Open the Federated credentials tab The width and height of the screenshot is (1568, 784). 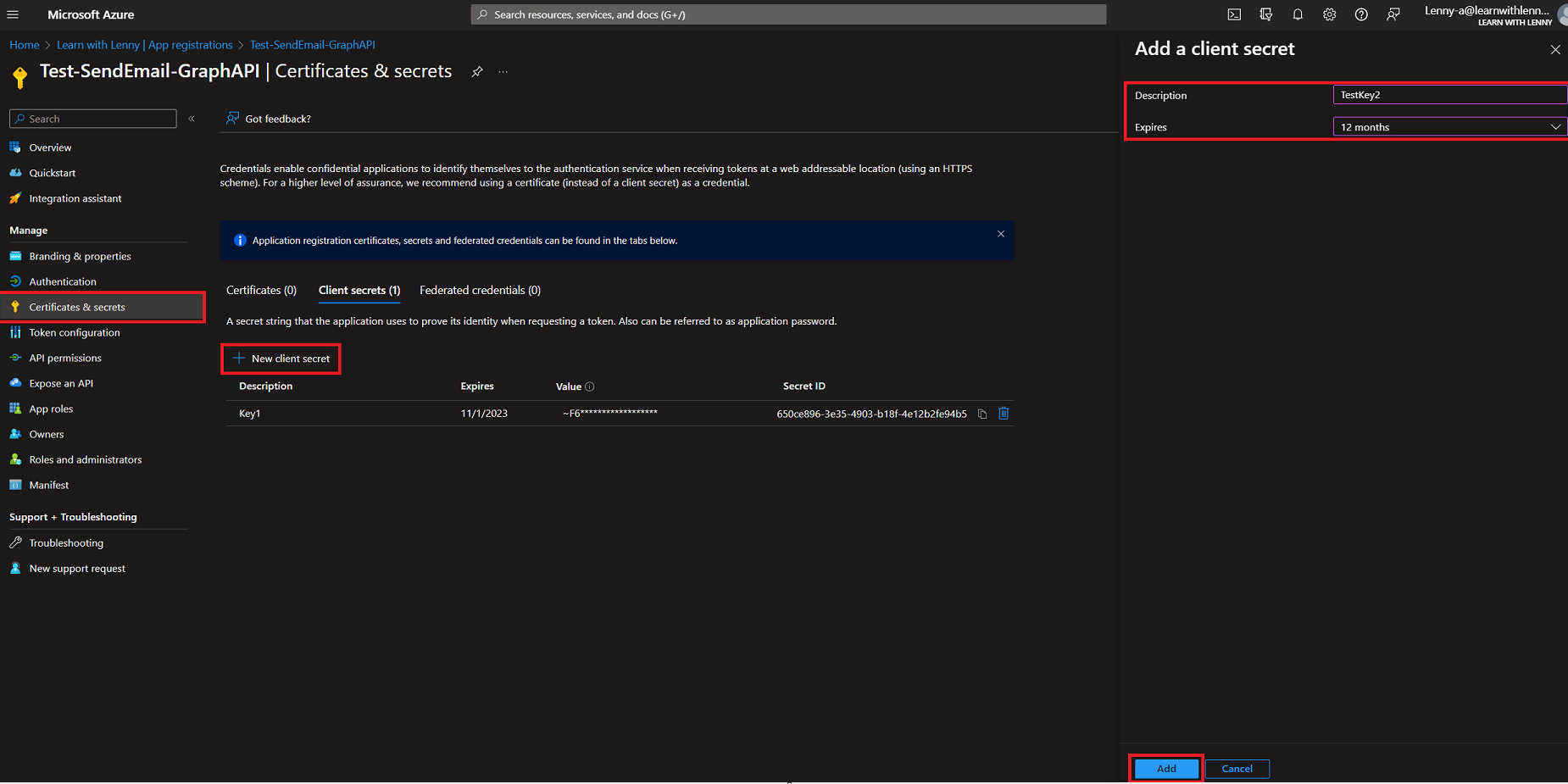tap(479, 290)
